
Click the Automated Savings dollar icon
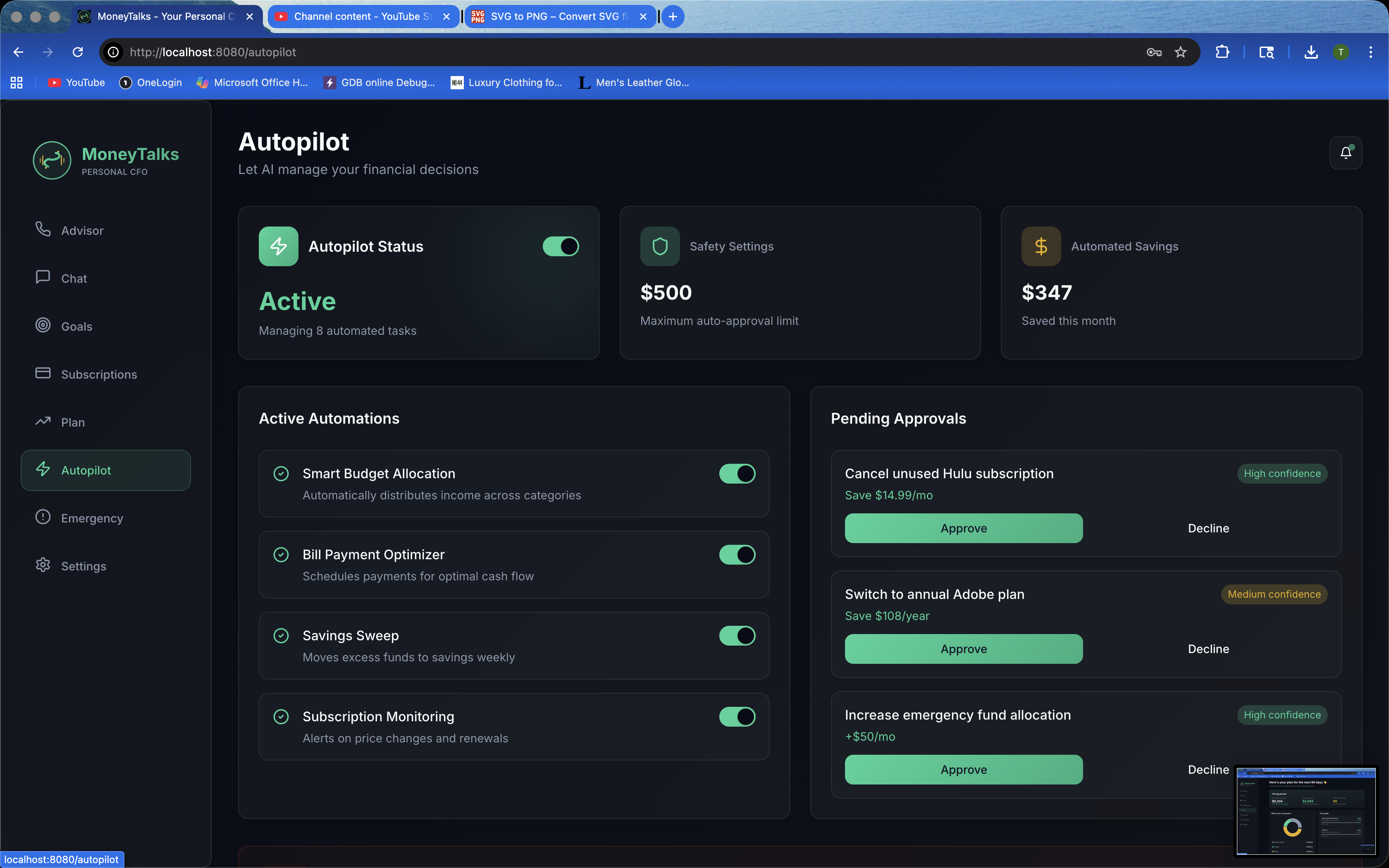pos(1041,246)
